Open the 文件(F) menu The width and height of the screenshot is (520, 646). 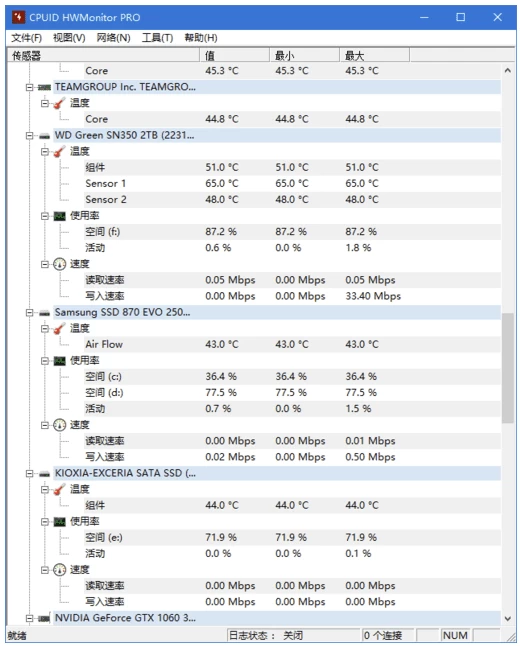[26, 38]
